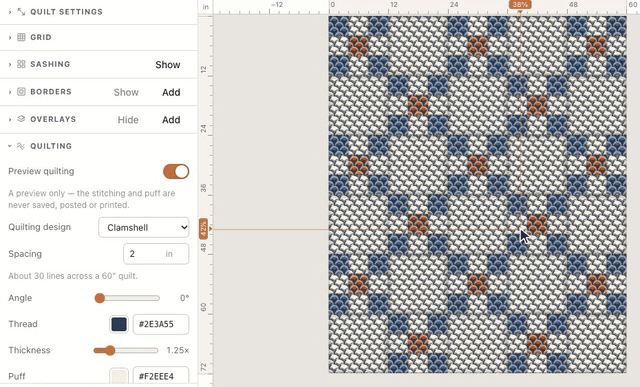Open the Quilting design Clamshell dropdown
This screenshot has width=640, height=387.
coord(144,227)
